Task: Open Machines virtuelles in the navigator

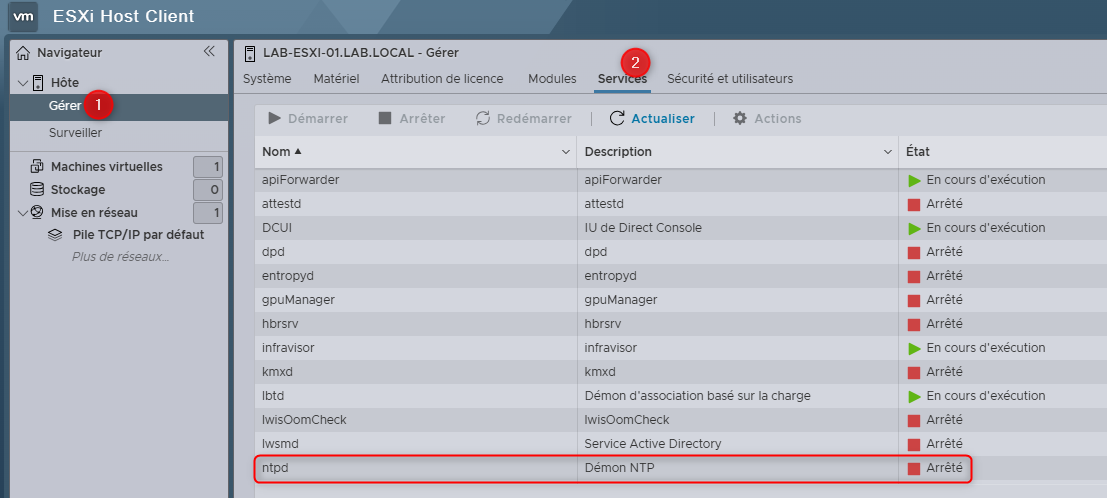Action: 107,167
